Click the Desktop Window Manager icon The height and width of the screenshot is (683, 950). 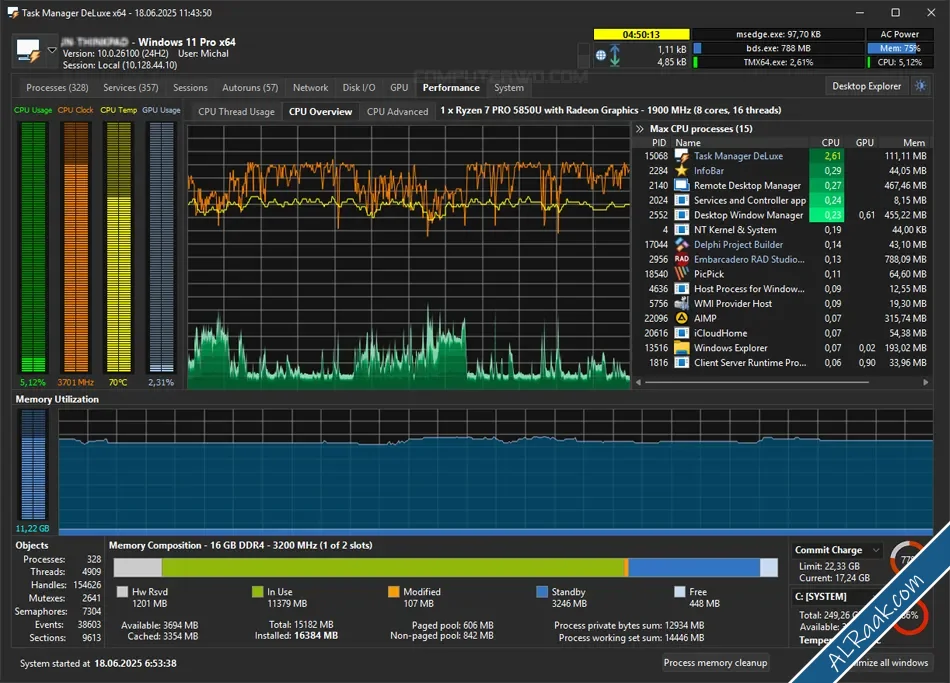point(682,215)
